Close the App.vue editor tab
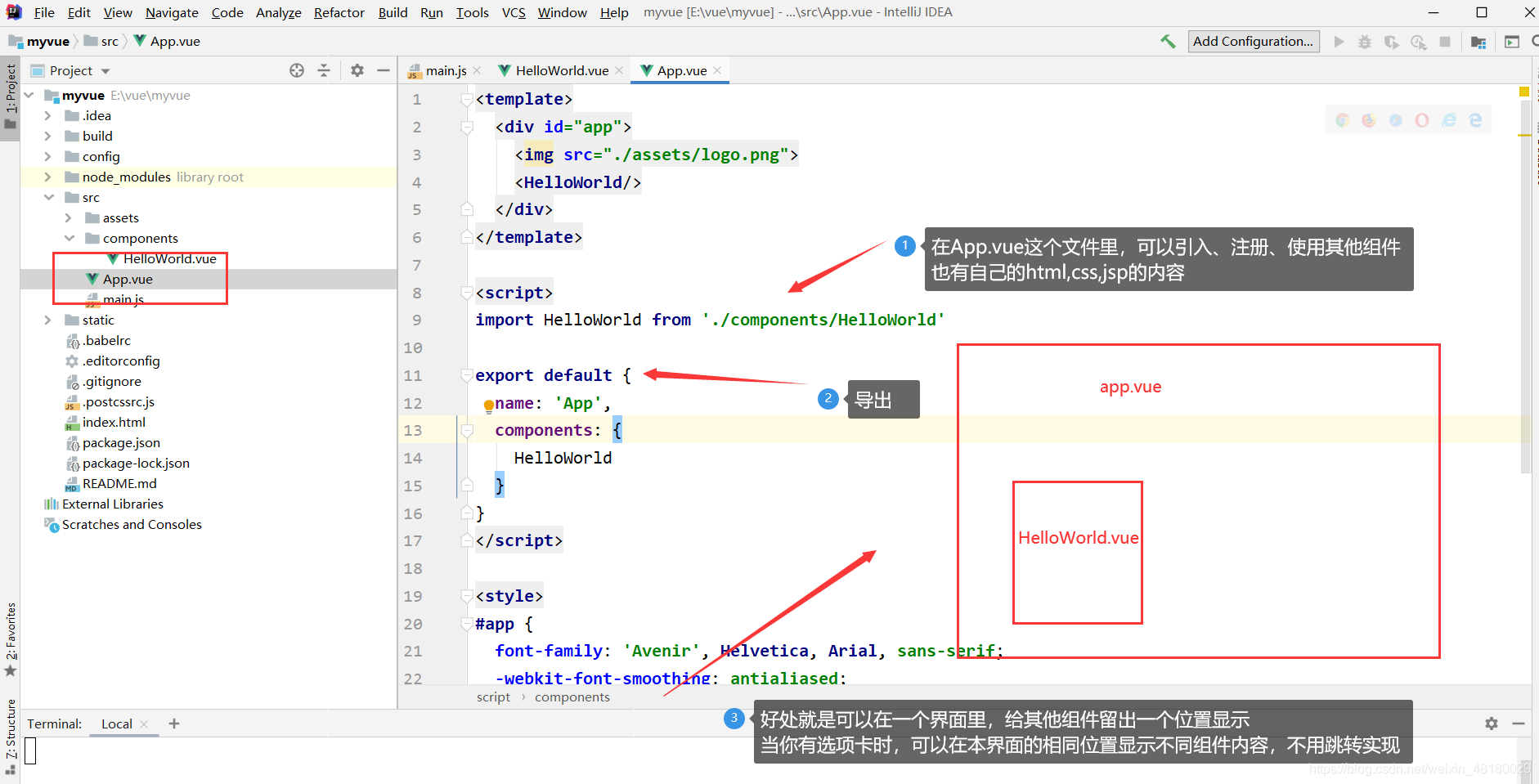Screen dimensions: 1539x784 click(717, 70)
